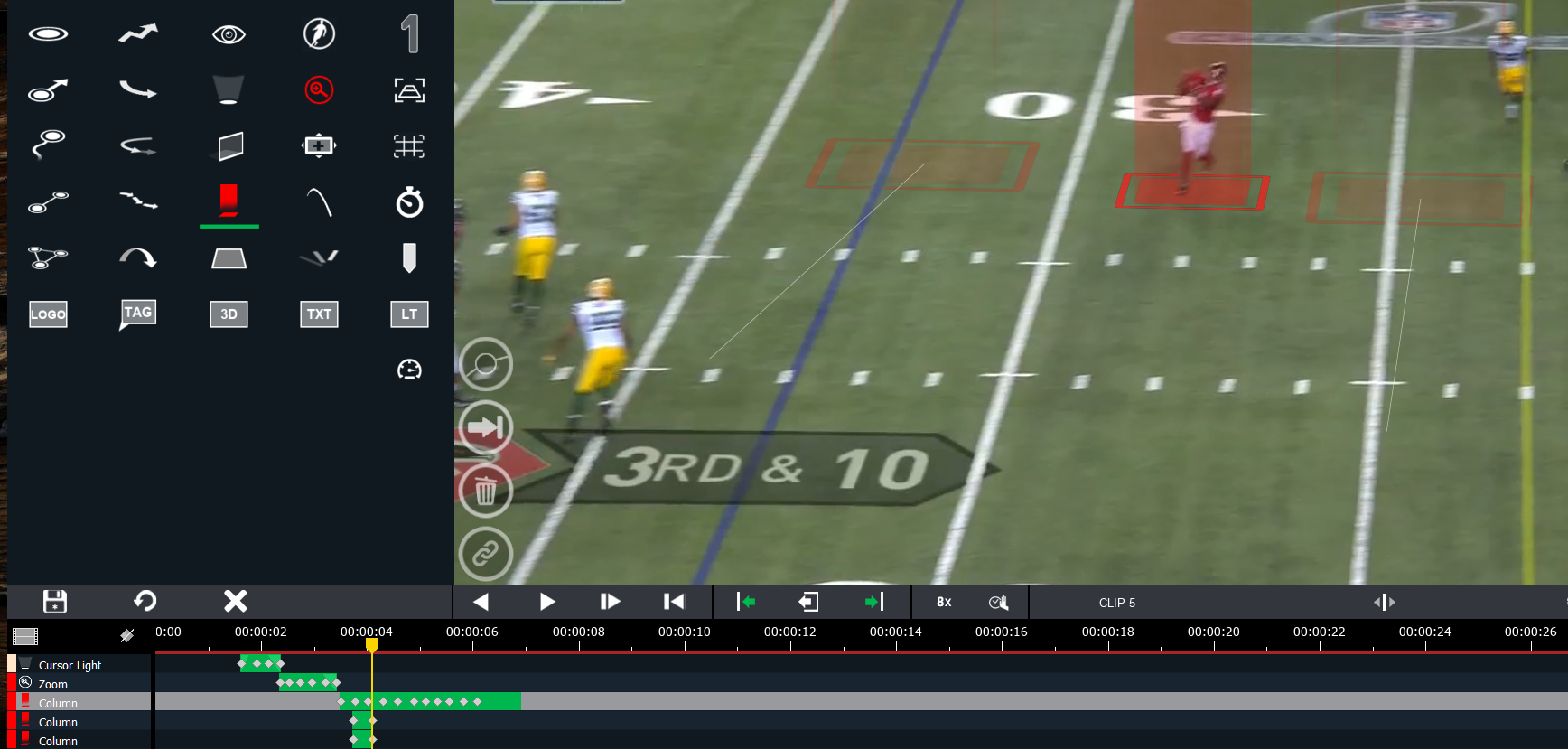The height and width of the screenshot is (749, 1568).
Task: Add a TAG label graphic
Action: coord(138,314)
